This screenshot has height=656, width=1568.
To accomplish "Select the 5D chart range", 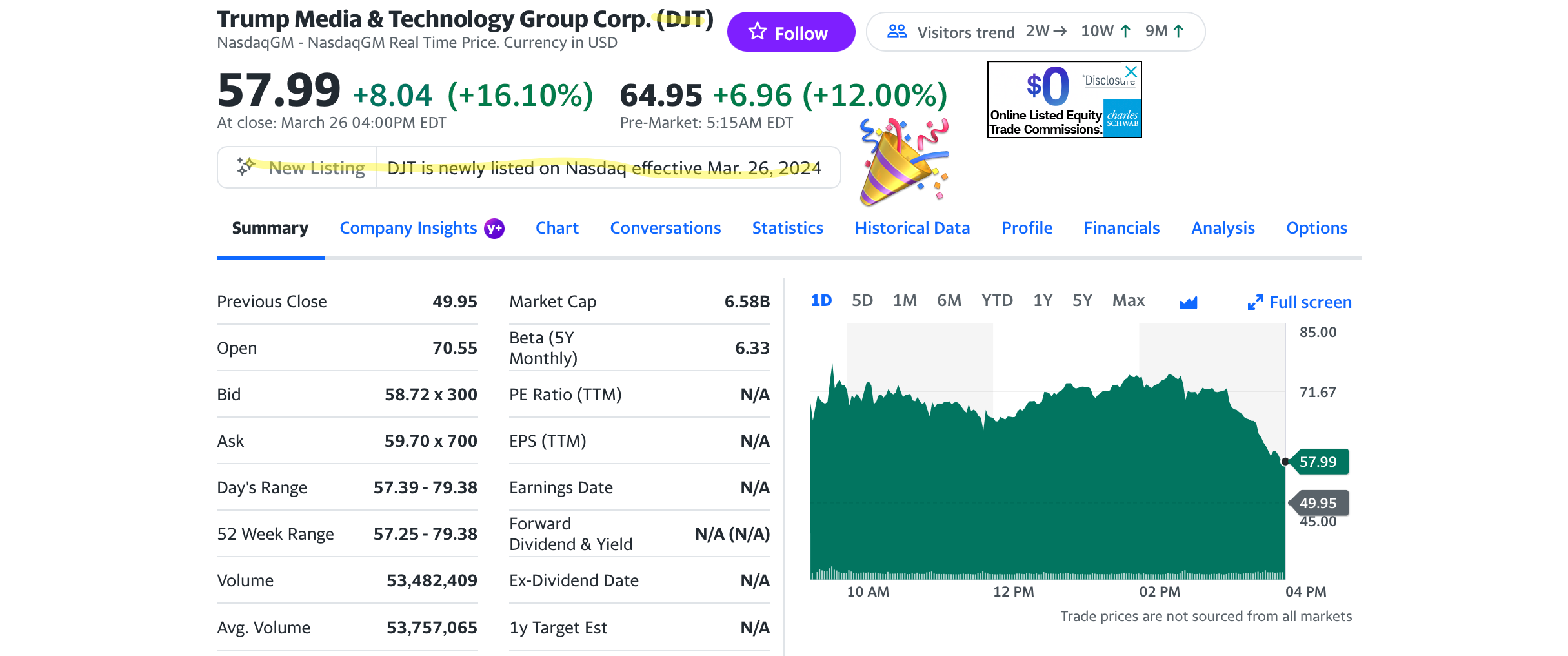I will (x=862, y=301).
